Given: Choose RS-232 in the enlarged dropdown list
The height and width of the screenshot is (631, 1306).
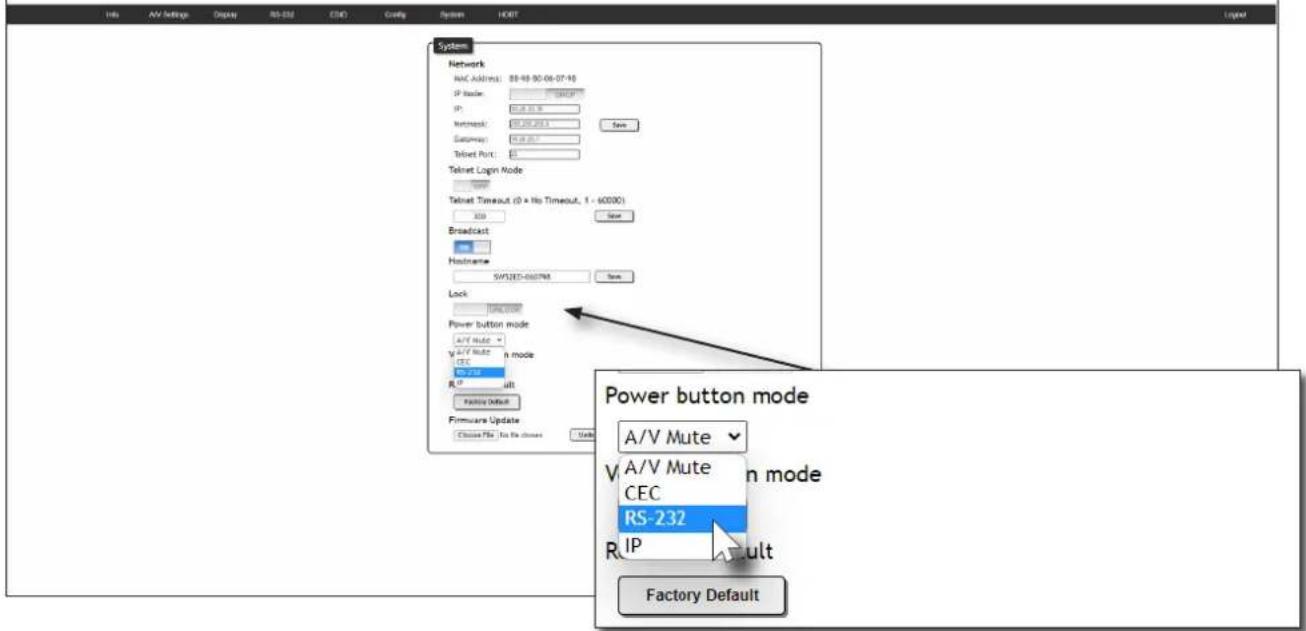Looking at the screenshot, I should (681, 519).
